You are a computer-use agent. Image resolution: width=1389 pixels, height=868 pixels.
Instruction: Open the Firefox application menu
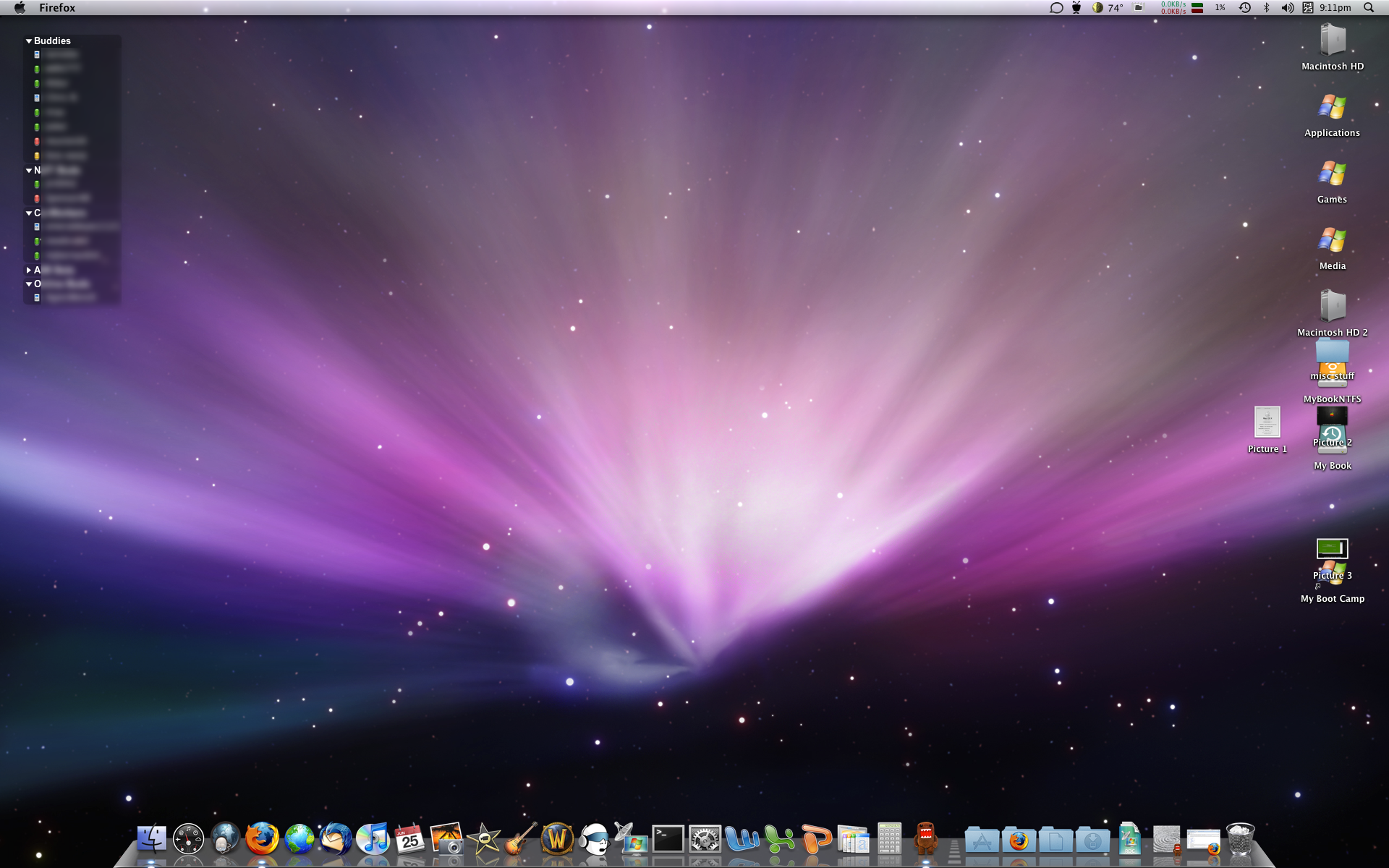coord(57,8)
